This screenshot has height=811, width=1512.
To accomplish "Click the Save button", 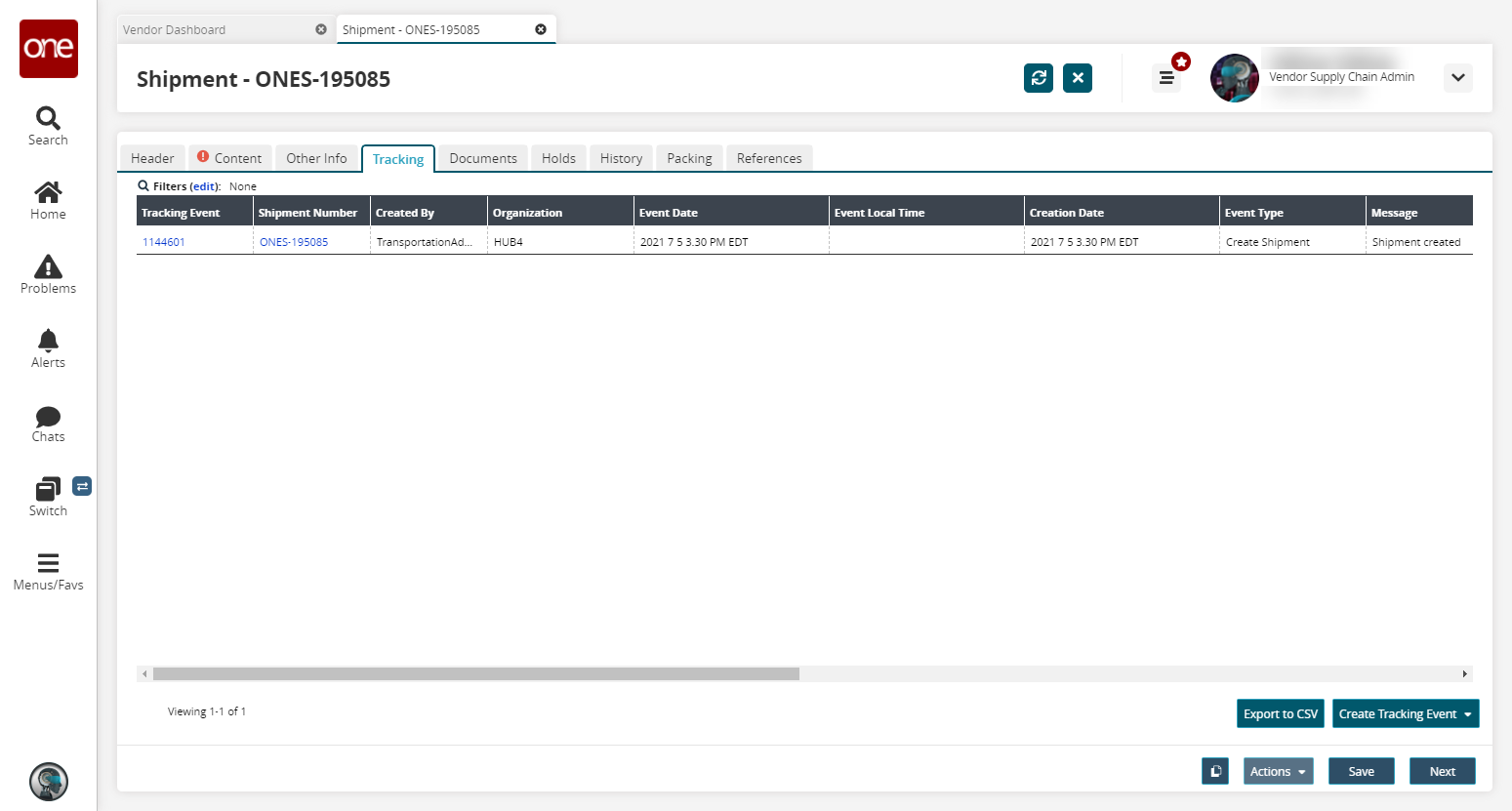I will coord(1362,771).
